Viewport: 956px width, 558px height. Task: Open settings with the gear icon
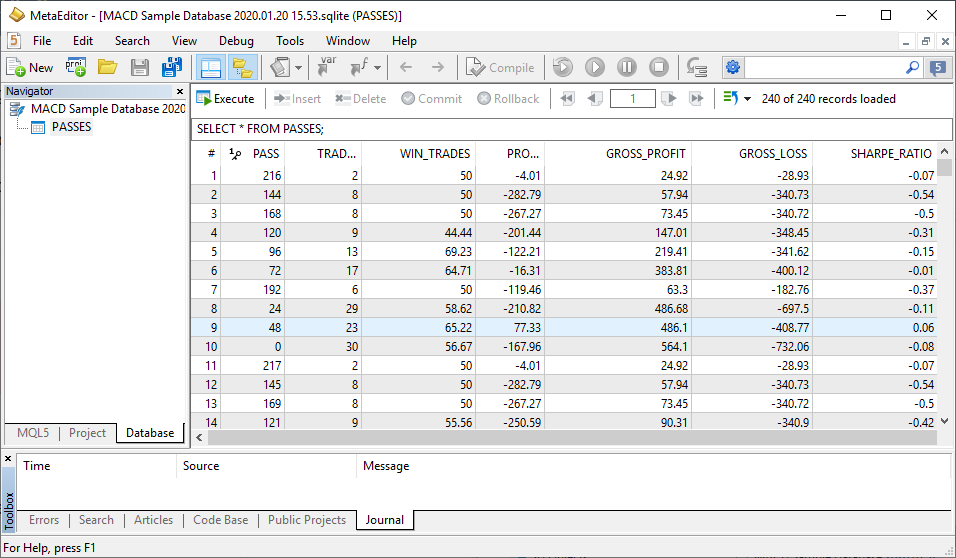coord(733,67)
